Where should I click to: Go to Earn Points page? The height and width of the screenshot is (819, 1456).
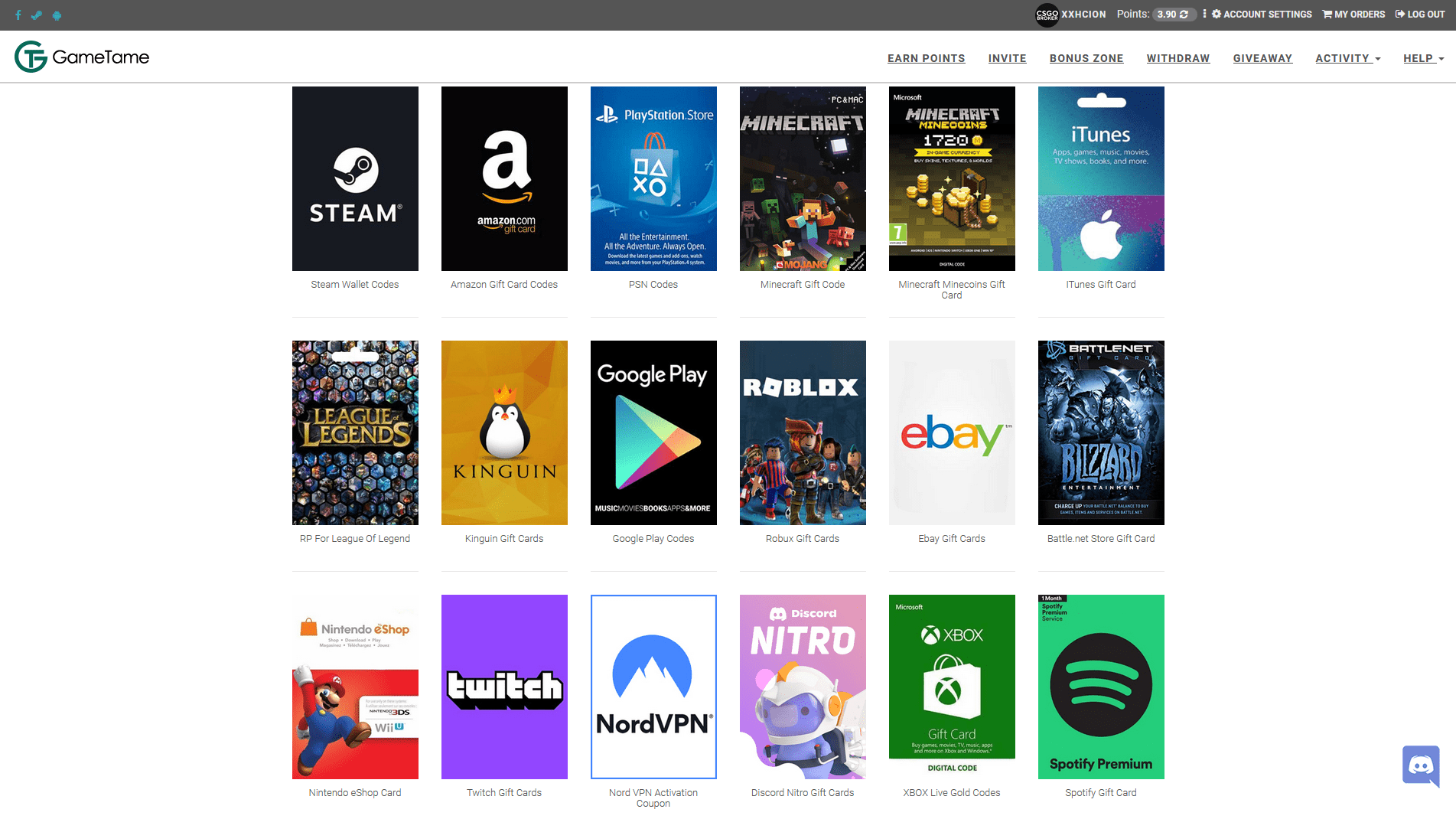click(926, 58)
